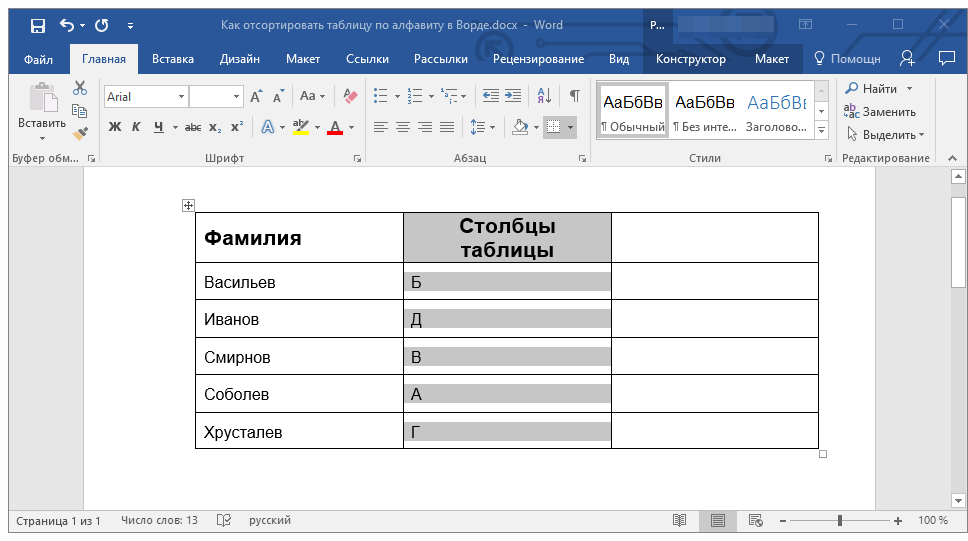Image resolution: width=968 pixels, height=541 pixels.
Task: Switch to the Дизайн tab
Action: pyautogui.click(x=240, y=59)
